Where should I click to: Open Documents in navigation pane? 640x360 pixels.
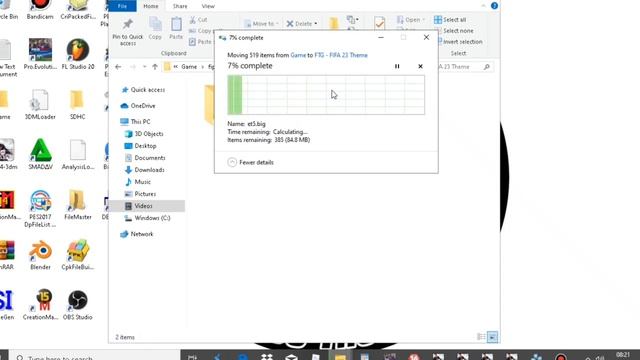click(x=145, y=158)
